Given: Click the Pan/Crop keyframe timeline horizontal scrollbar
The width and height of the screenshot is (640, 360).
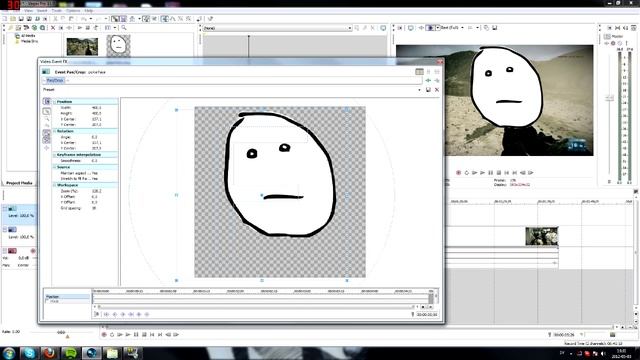Looking at the screenshot, I should point(256,307).
